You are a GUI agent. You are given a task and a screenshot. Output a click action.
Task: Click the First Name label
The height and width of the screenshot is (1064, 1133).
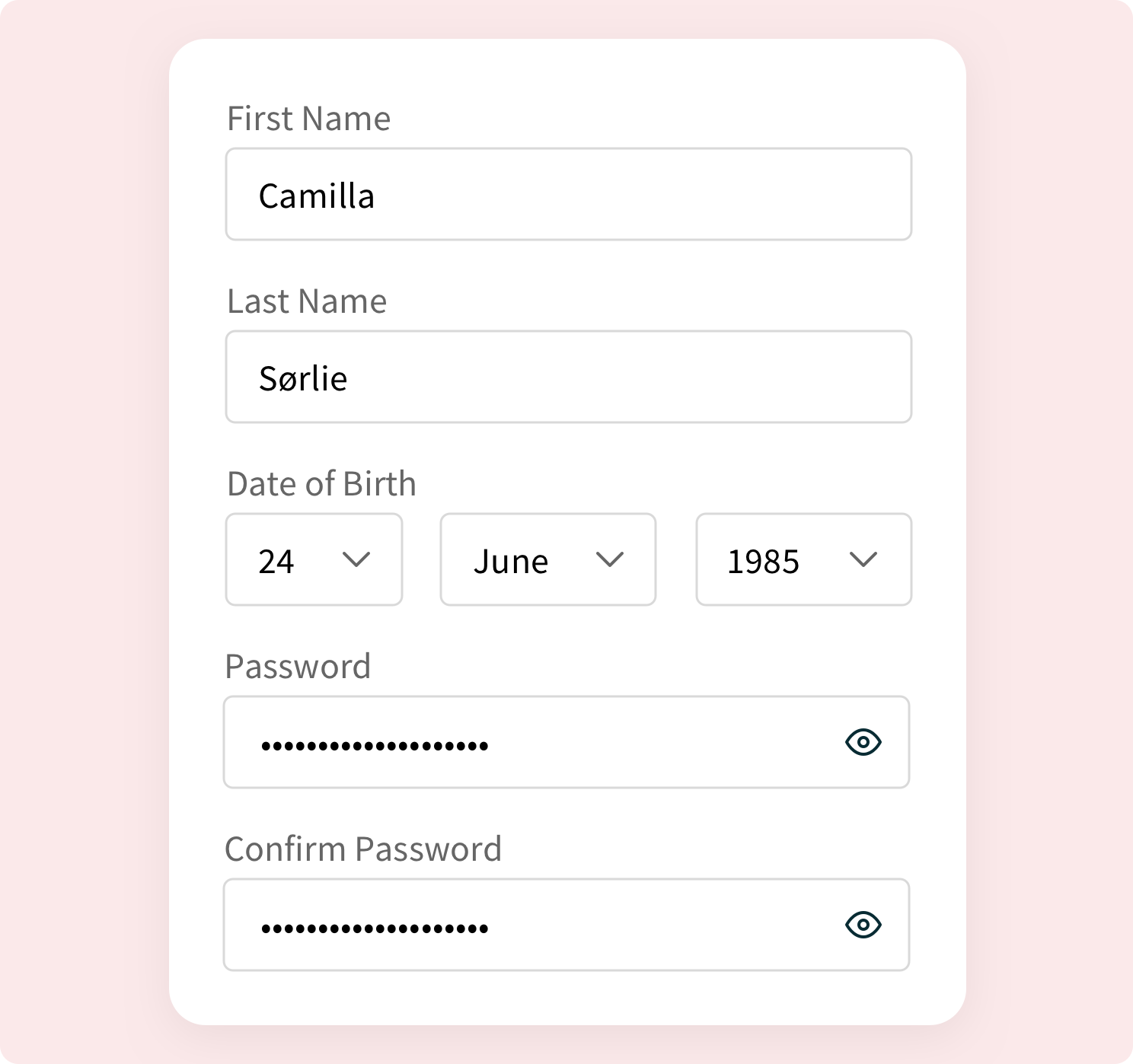pos(308,118)
